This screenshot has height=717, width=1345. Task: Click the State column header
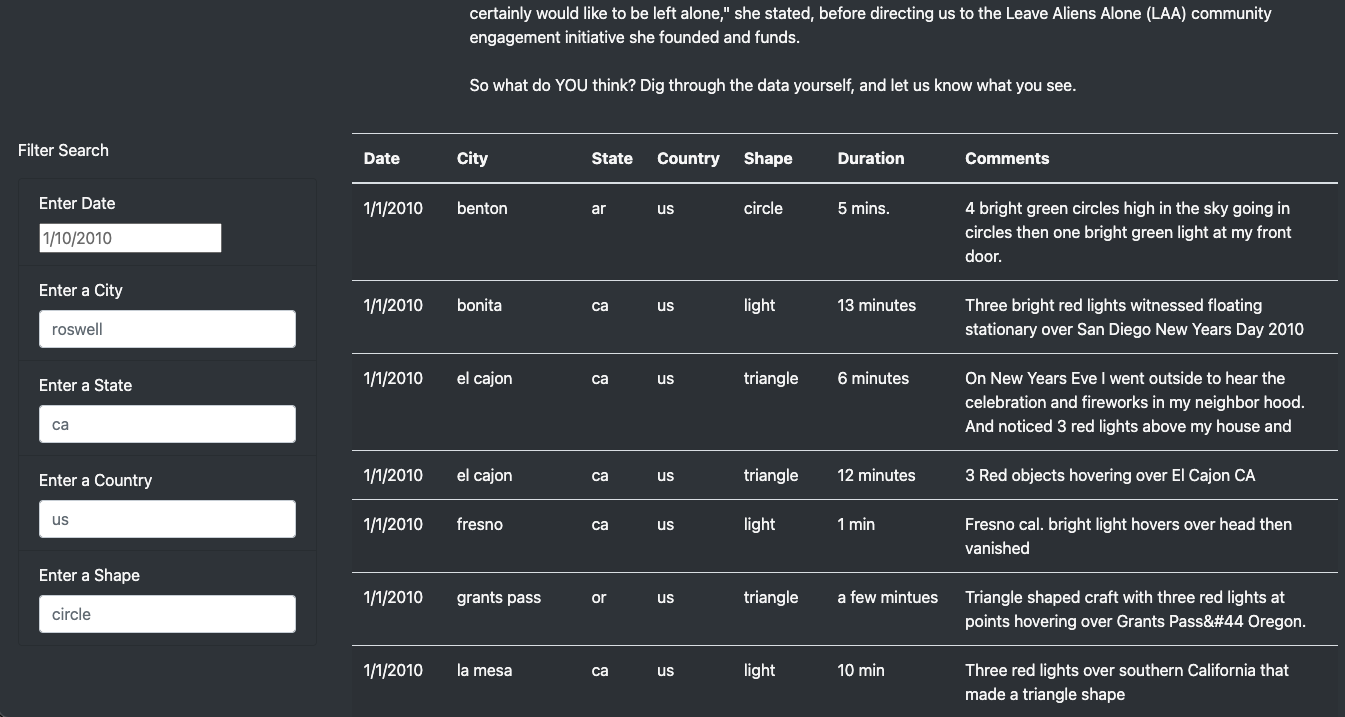tap(611, 158)
